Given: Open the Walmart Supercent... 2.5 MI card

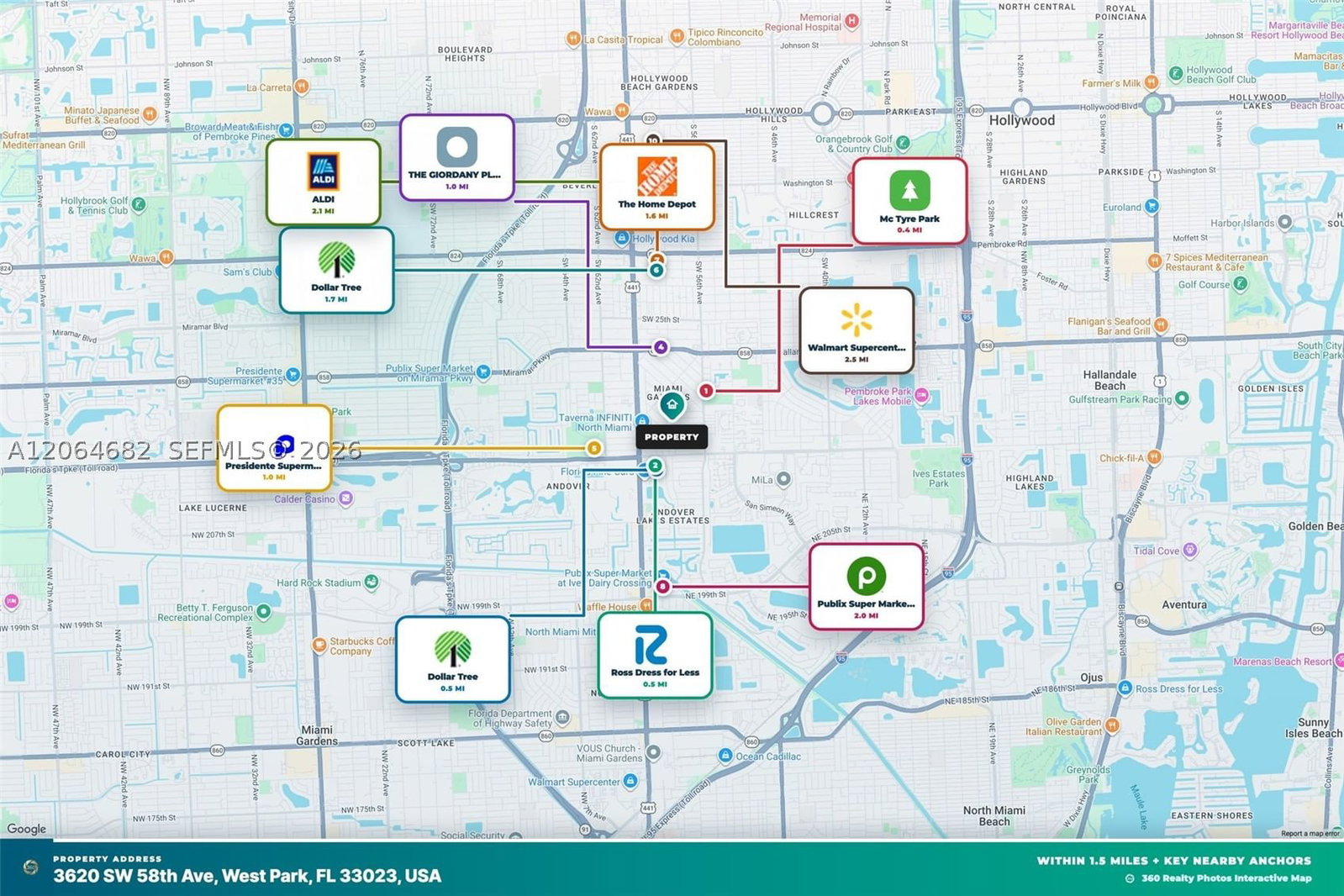Looking at the screenshot, I should 856,330.
